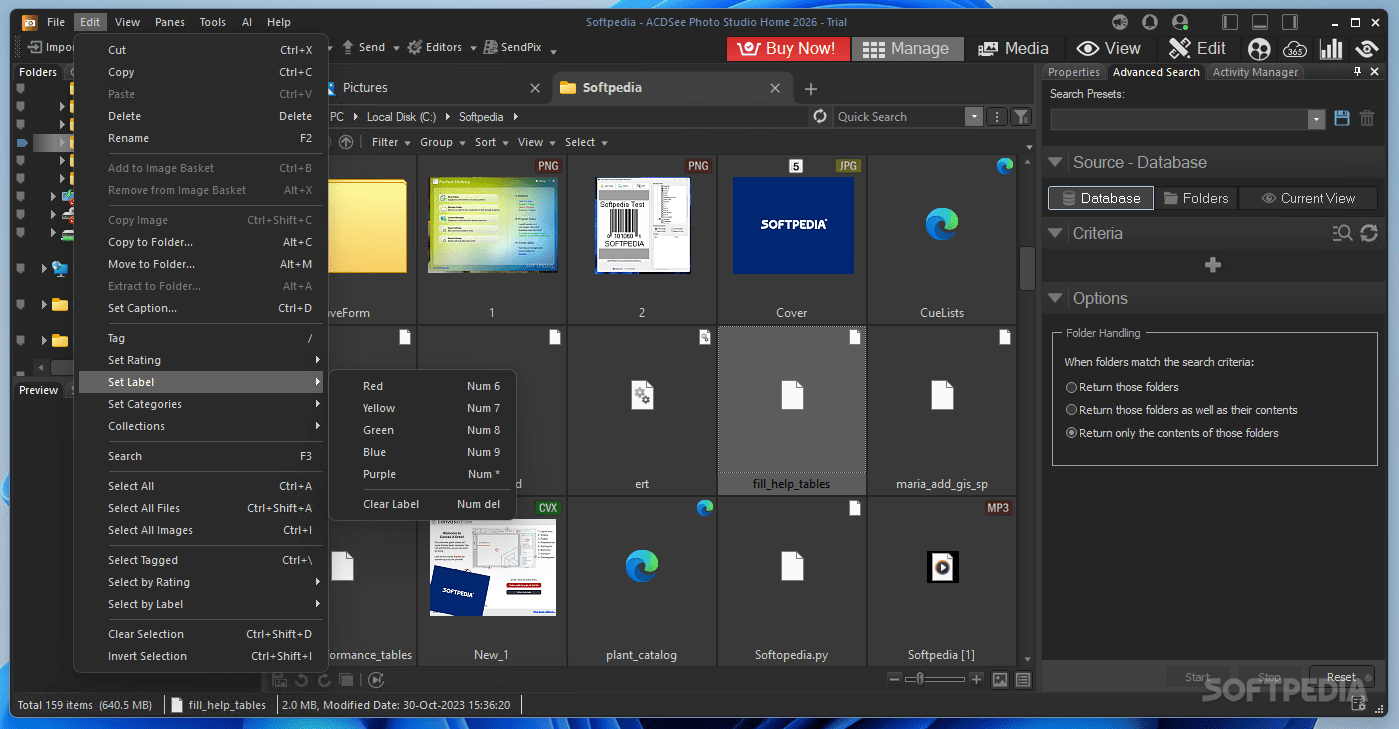Click the Buy Now button
This screenshot has width=1399, height=729.
point(787,48)
